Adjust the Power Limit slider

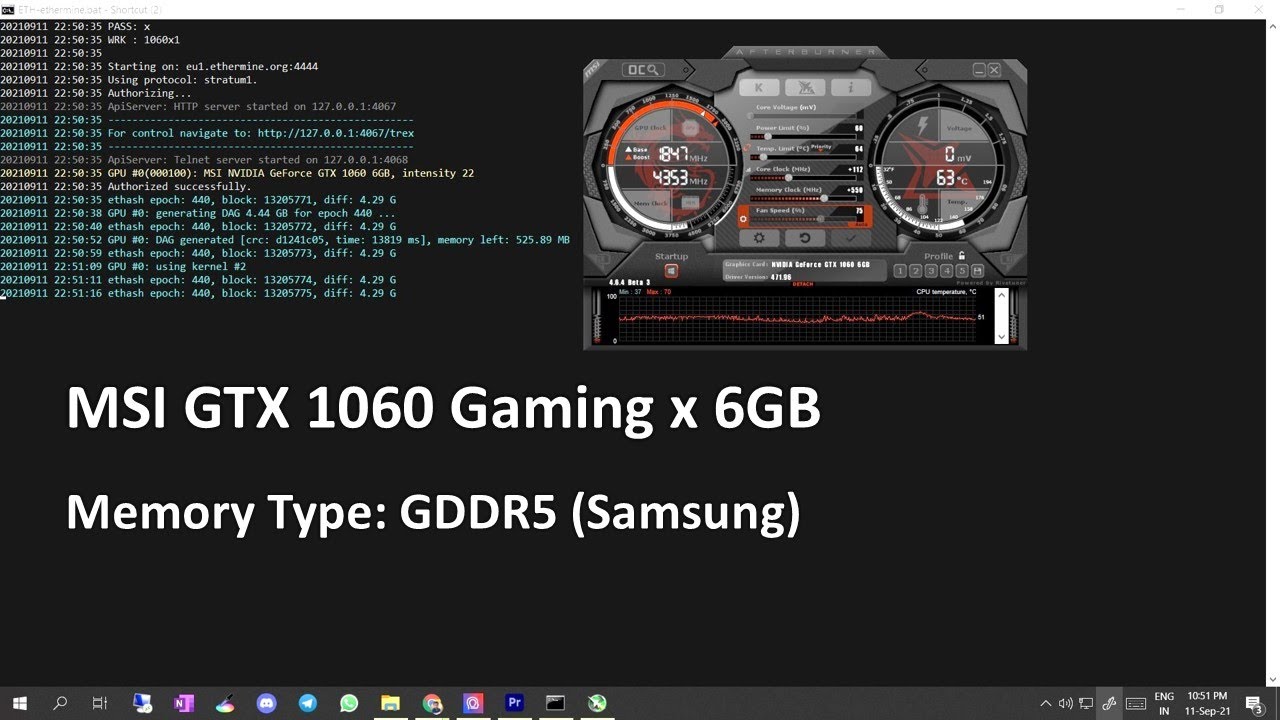tap(803, 136)
